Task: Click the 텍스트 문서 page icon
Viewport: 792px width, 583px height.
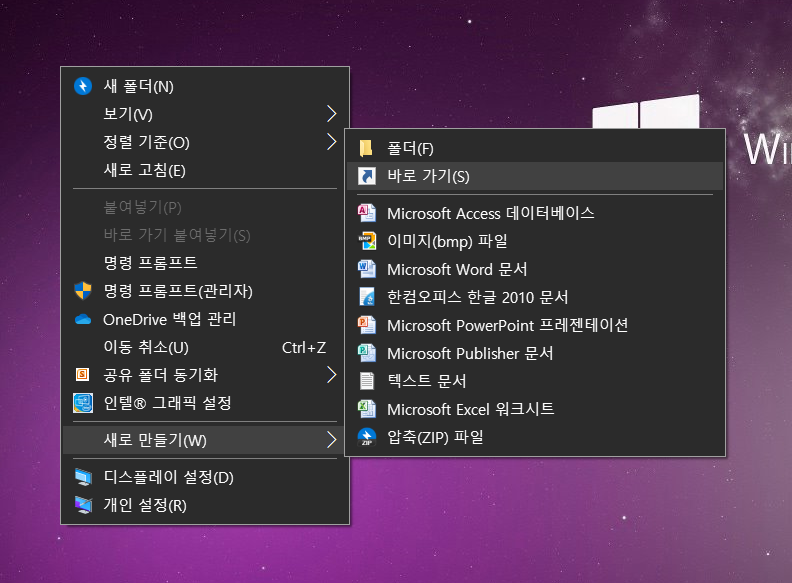Action: point(367,381)
